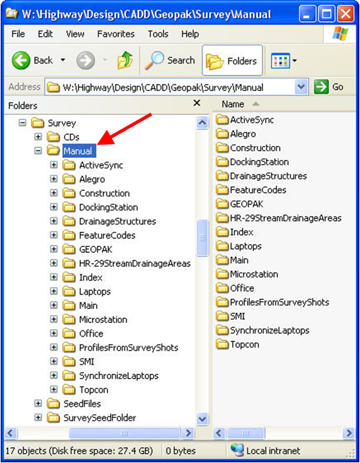Open the Search magnifier tool
The width and height of the screenshot is (360, 463).
(170, 60)
